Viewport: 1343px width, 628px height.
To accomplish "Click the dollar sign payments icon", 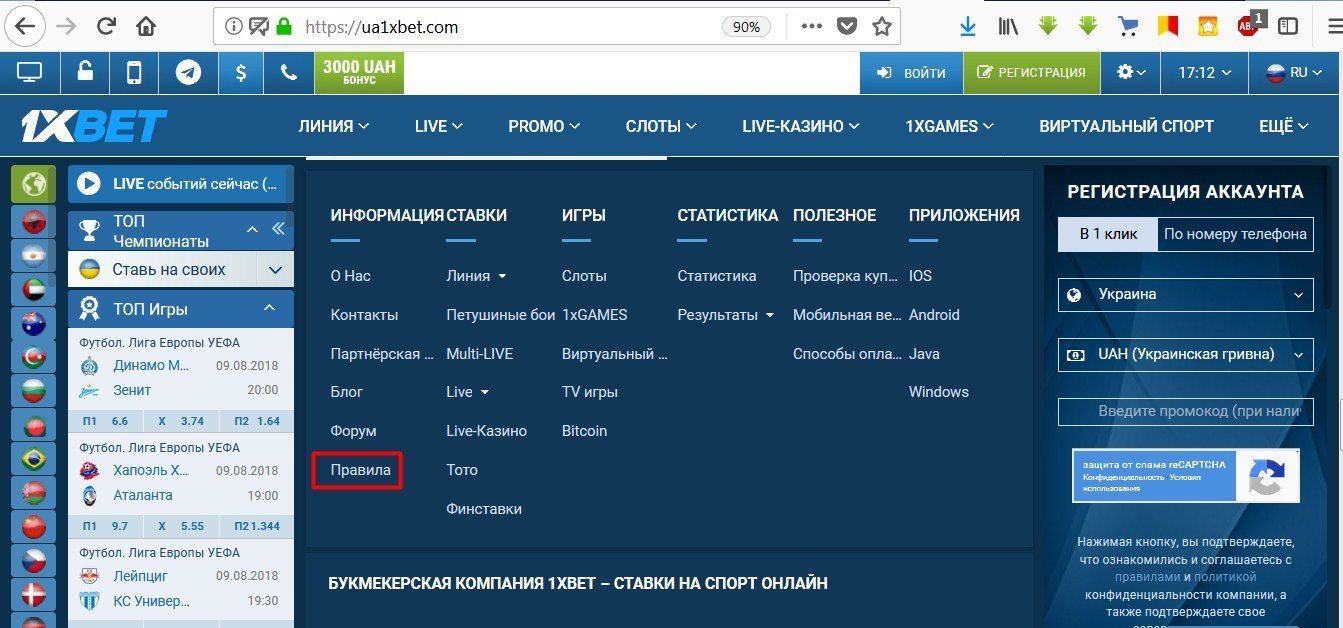I will [x=240, y=72].
